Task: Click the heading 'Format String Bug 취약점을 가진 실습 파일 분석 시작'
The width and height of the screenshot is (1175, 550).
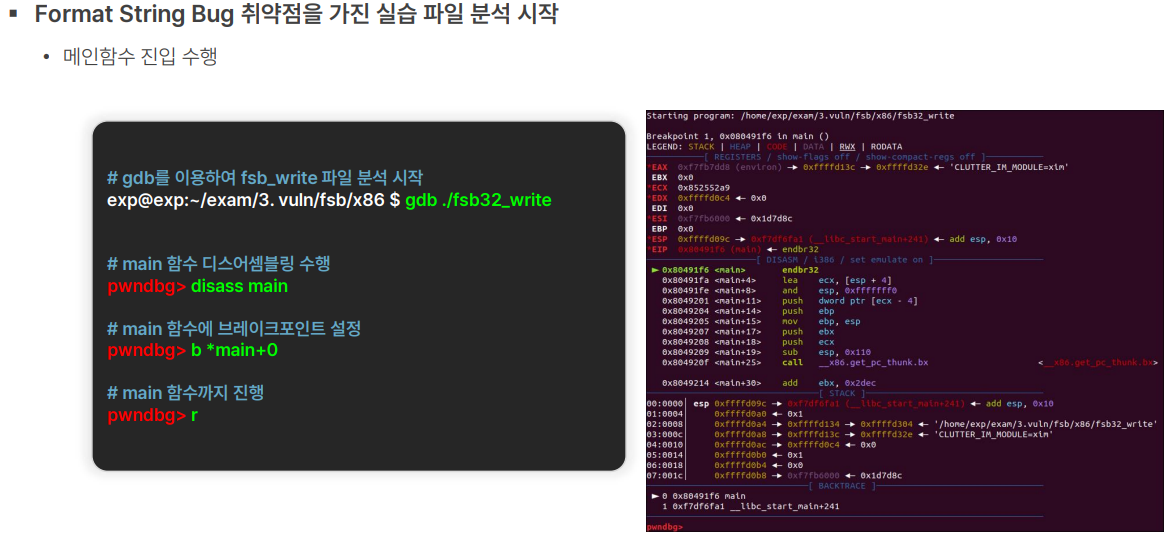Action: [x=296, y=13]
